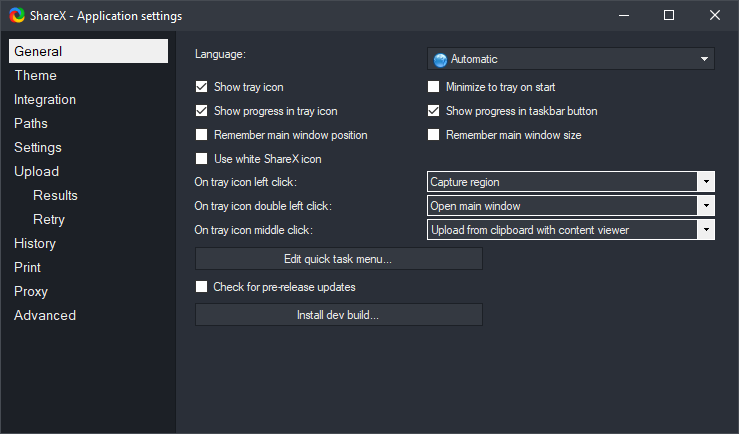Toggle the Show tray icon checkbox
739x434 pixels.
tap(202, 87)
